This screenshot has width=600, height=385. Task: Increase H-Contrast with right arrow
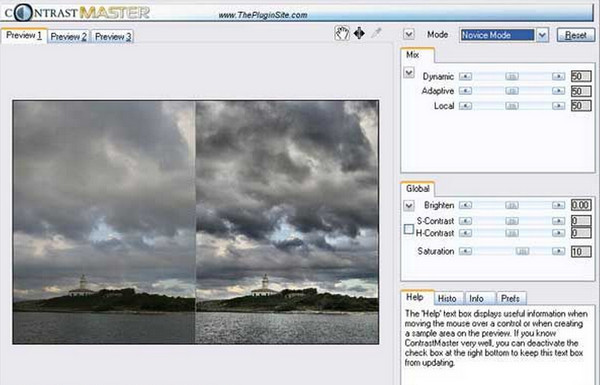coord(558,233)
